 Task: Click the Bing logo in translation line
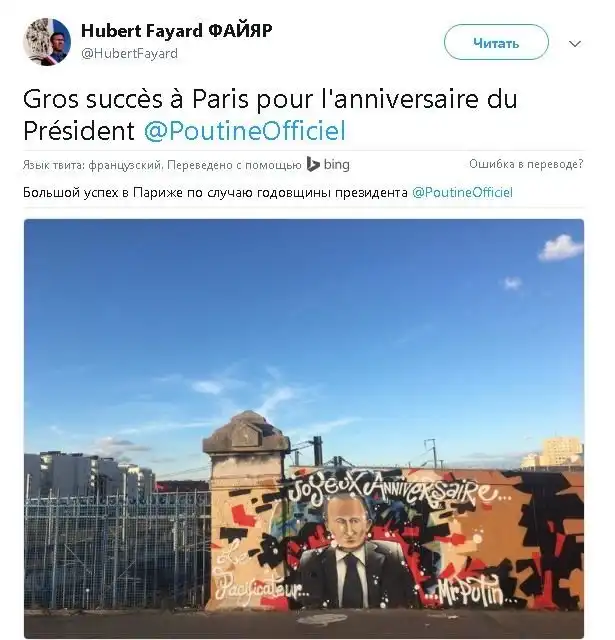(x=313, y=164)
